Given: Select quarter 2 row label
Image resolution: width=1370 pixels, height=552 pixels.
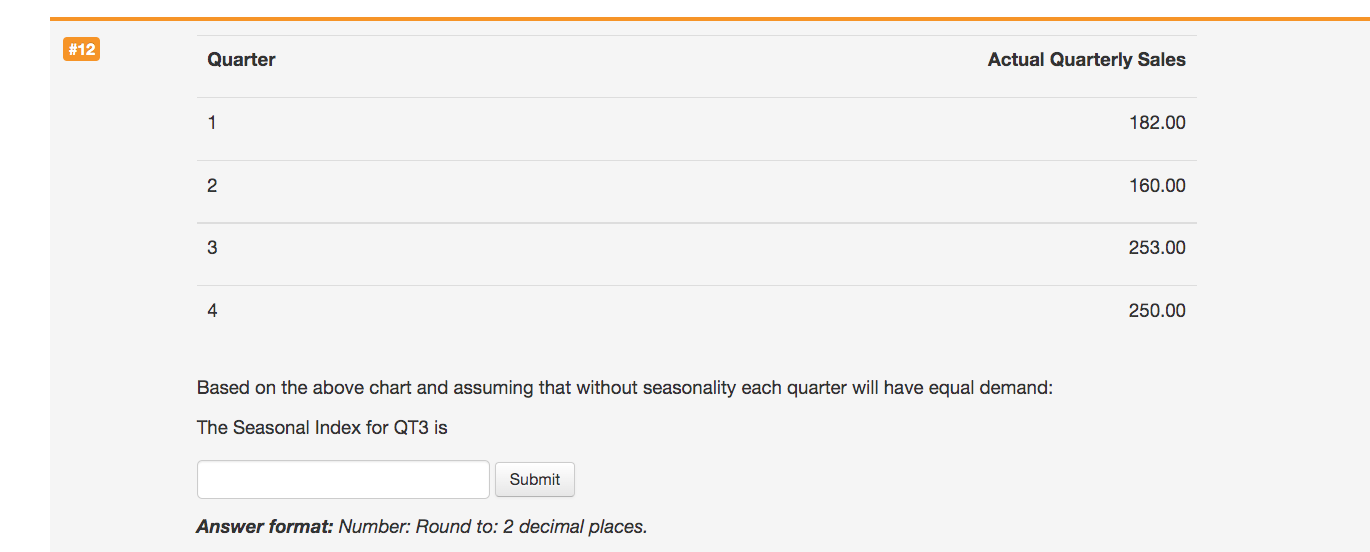Looking at the screenshot, I should [212, 186].
